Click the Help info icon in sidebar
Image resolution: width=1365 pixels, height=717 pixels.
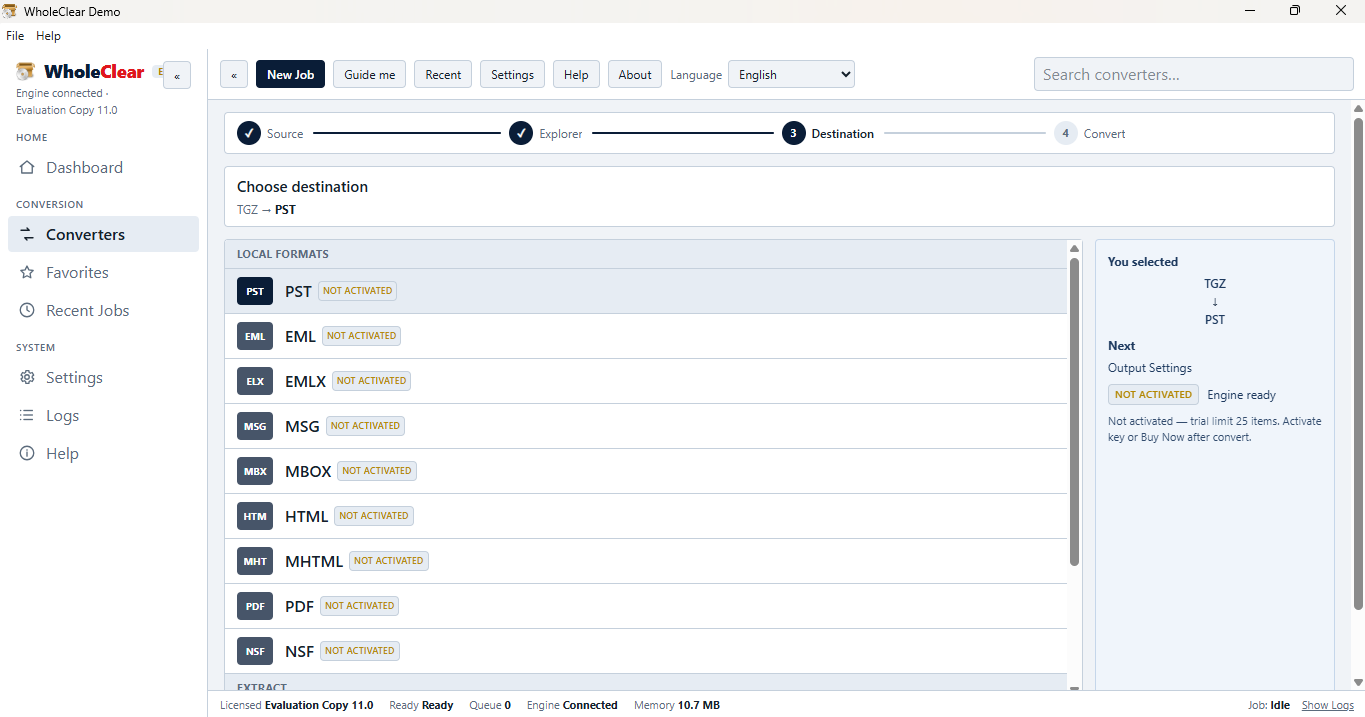pyautogui.click(x=28, y=454)
